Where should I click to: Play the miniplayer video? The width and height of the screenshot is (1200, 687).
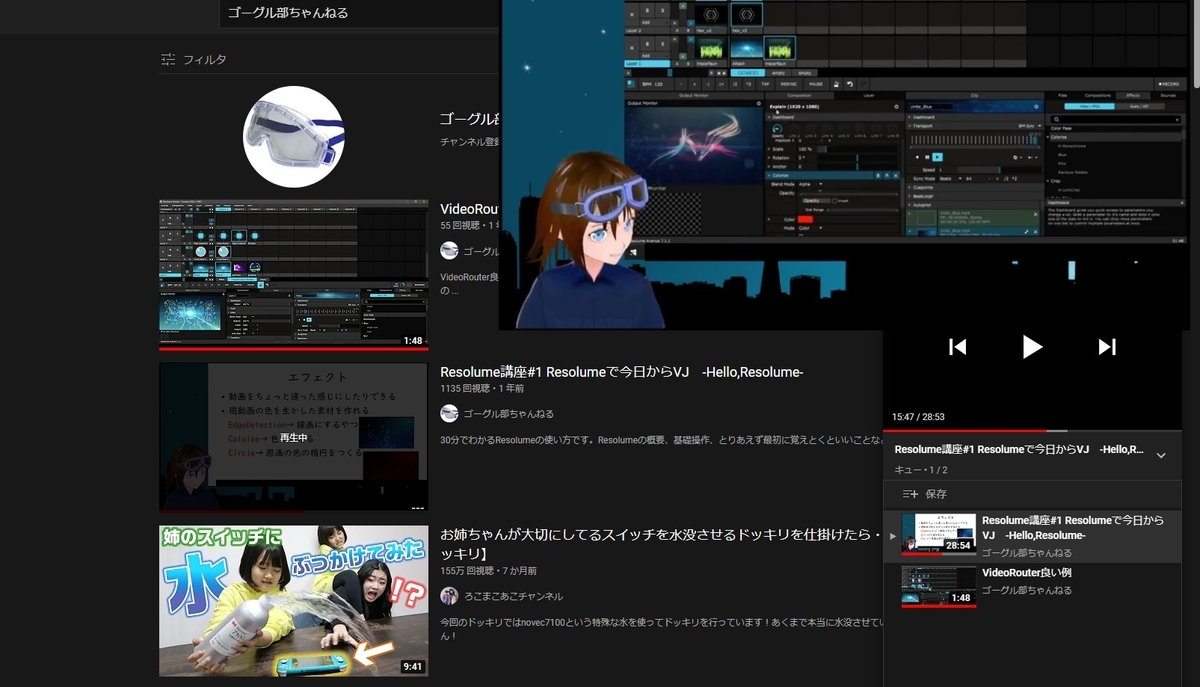[1032, 347]
